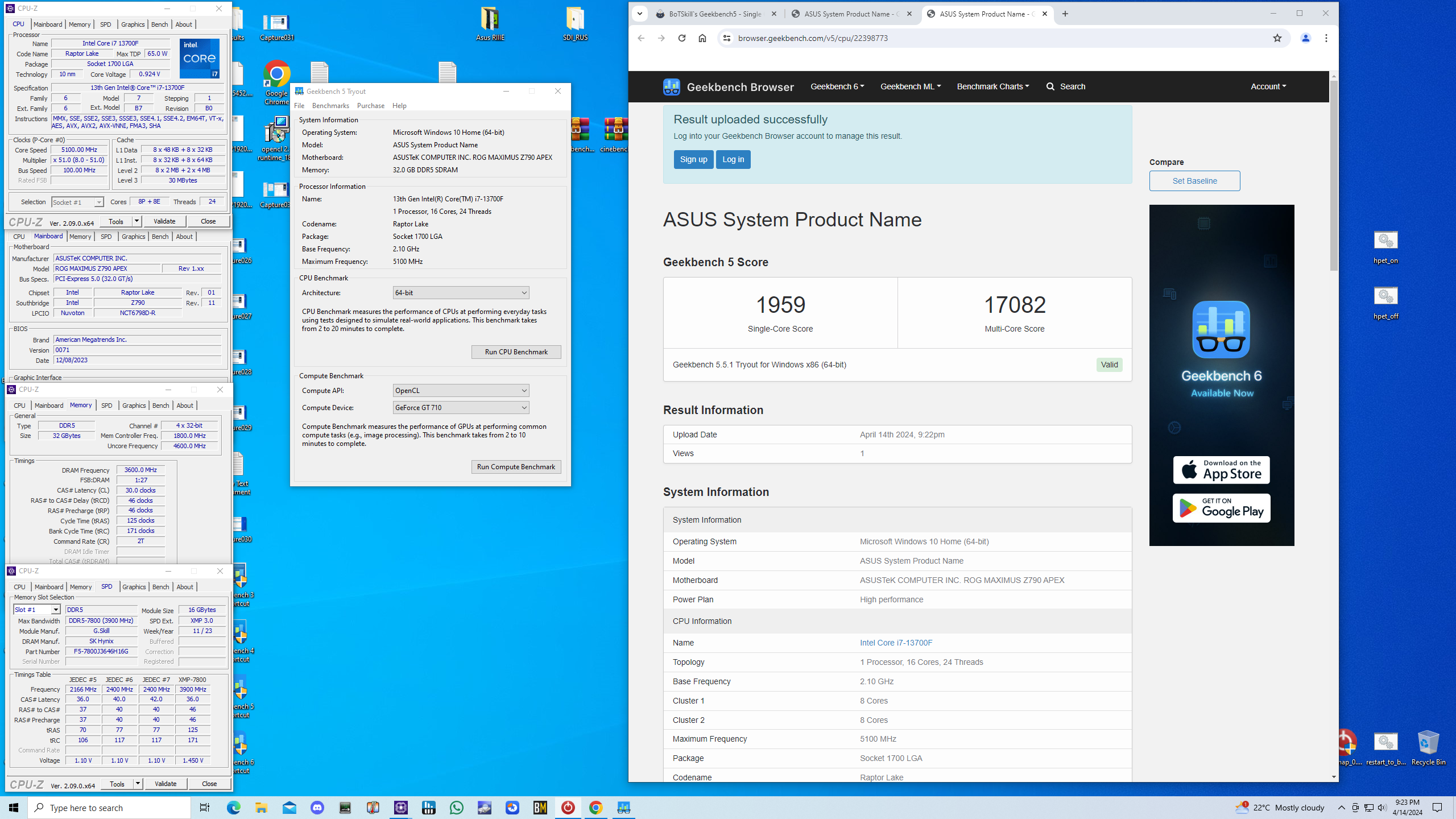This screenshot has height=819, width=1456.
Task: Click Run CPU Benchmark button
Action: [516, 352]
